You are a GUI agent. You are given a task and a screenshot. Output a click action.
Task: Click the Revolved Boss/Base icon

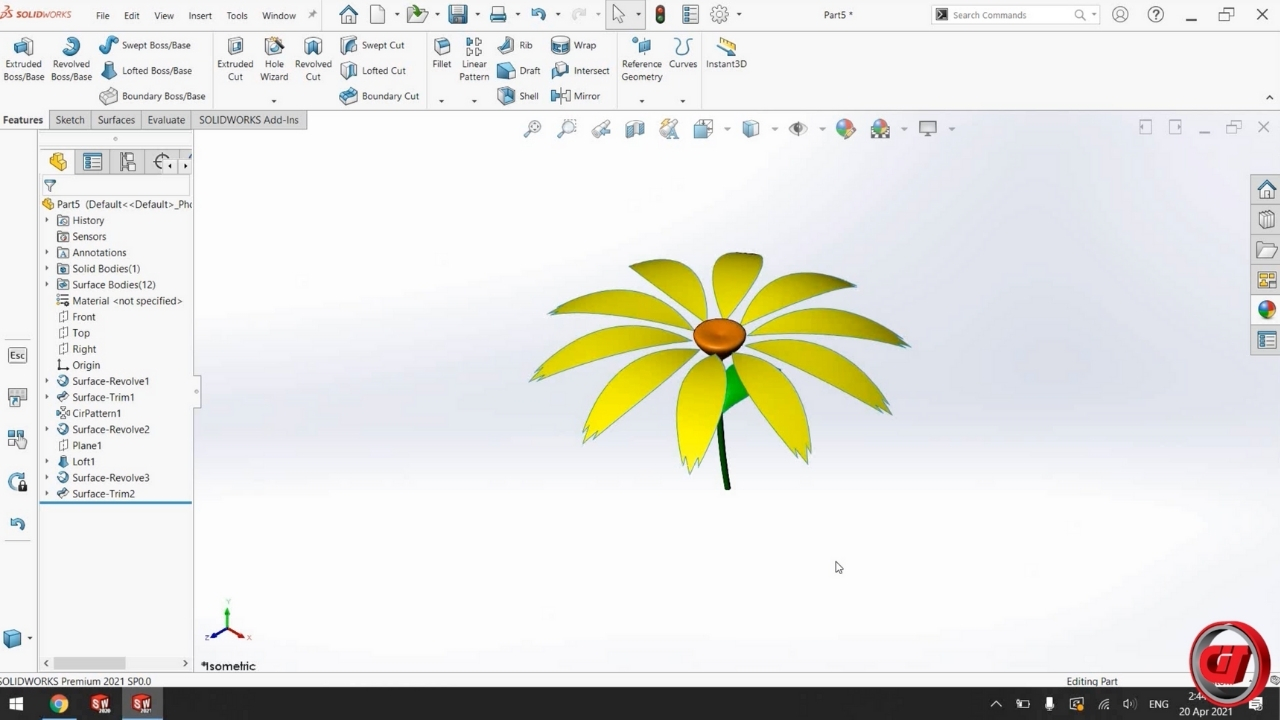71,60
